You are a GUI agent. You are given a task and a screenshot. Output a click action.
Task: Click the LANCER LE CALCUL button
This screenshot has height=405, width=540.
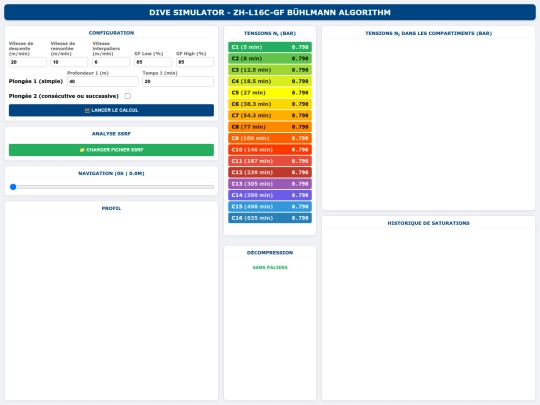[111, 110]
